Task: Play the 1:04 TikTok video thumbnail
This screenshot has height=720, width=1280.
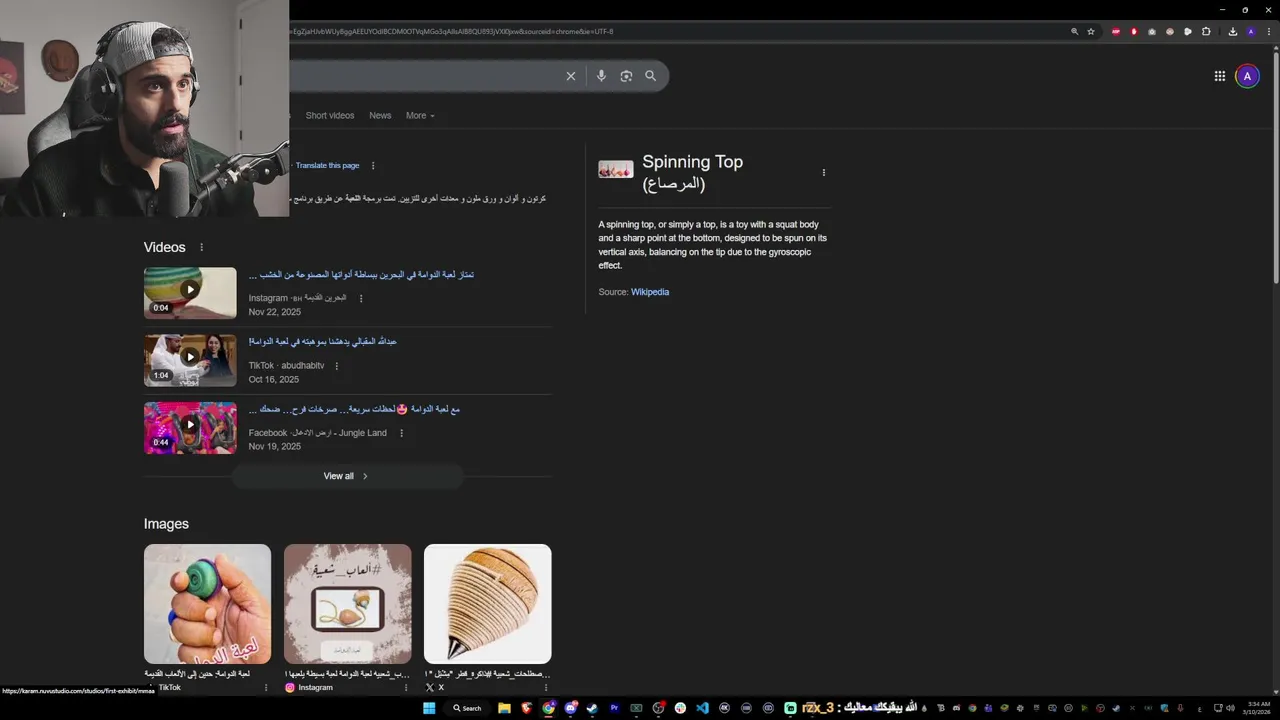Action: (190, 360)
